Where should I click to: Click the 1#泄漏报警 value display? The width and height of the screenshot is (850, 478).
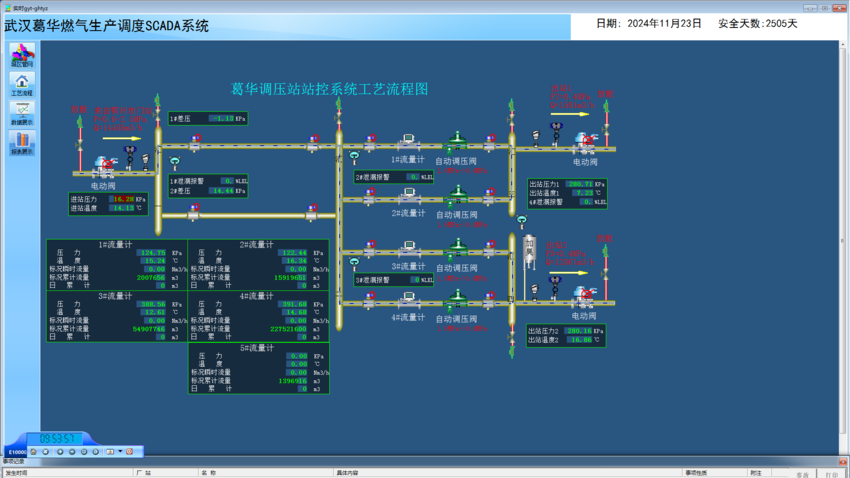pos(226,181)
